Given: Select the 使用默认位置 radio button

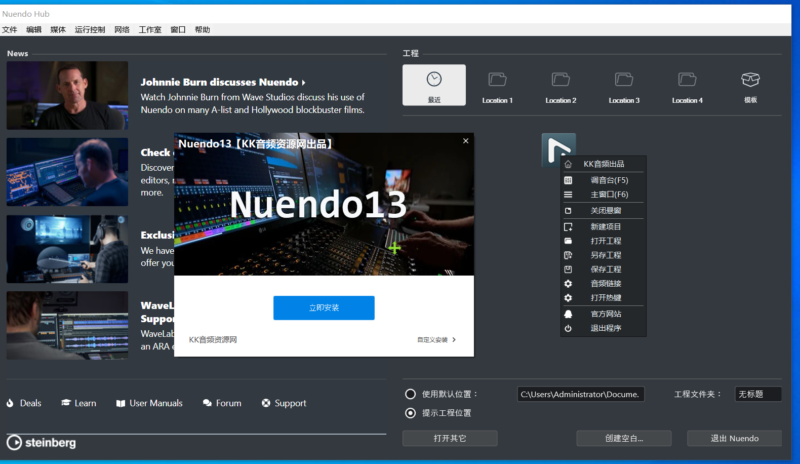Looking at the screenshot, I should [x=410, y=394].
